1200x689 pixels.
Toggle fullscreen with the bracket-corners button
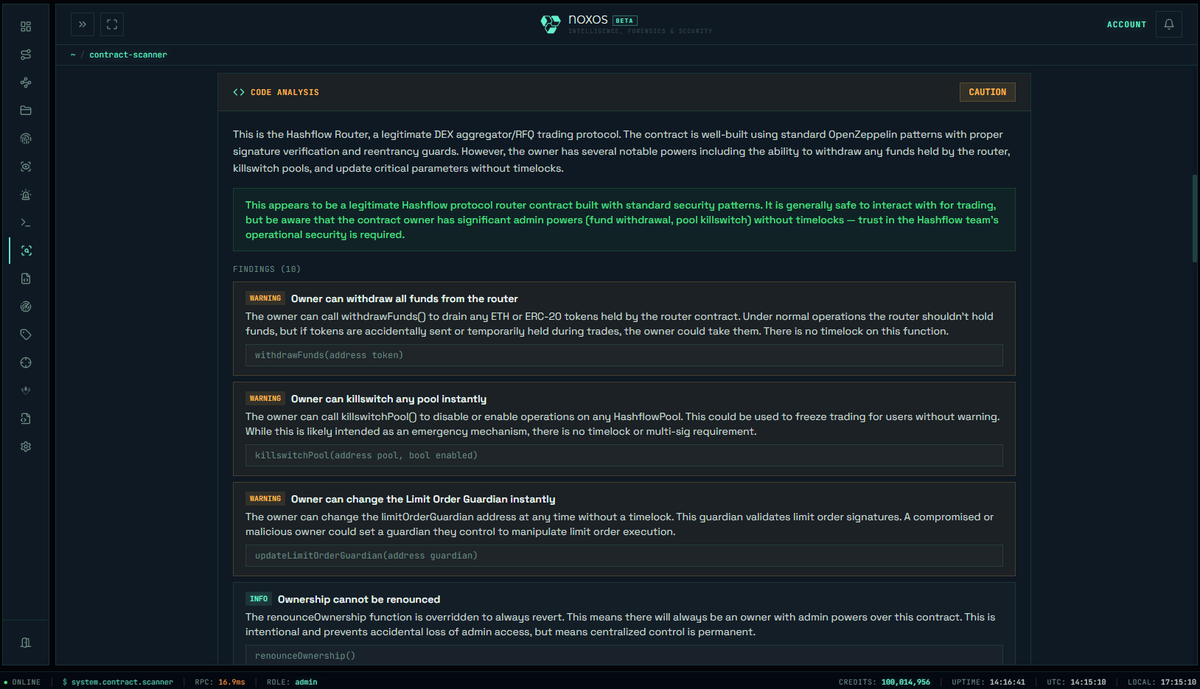click(112, 24)
